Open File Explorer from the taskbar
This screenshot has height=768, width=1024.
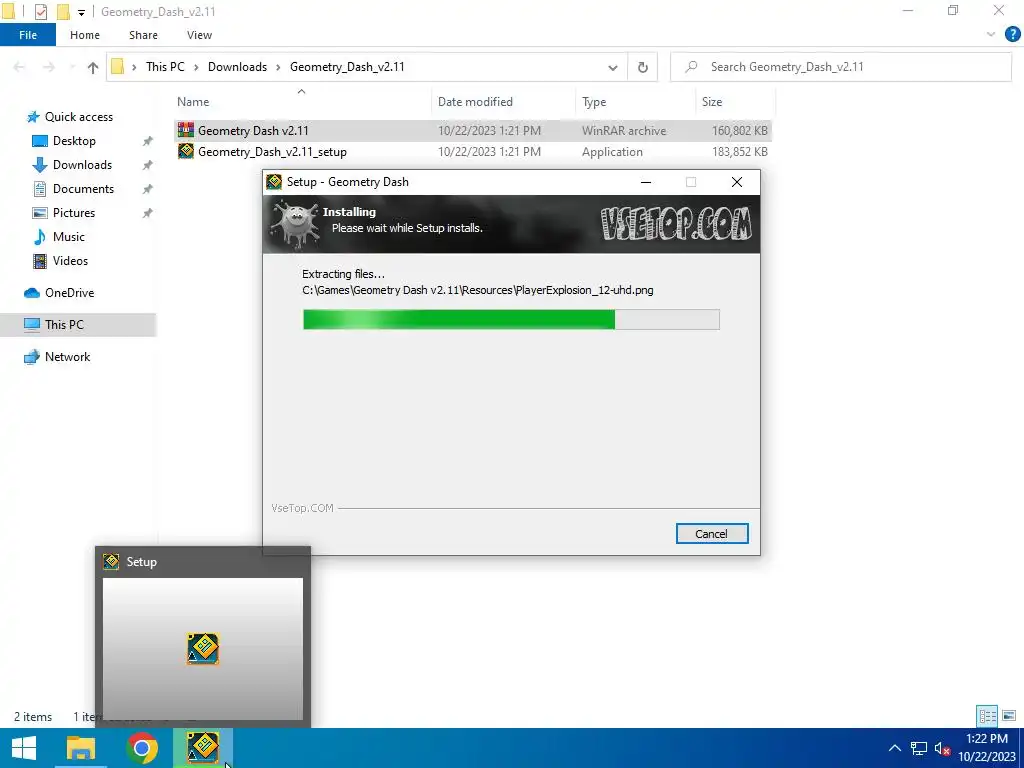coord(81,748)
